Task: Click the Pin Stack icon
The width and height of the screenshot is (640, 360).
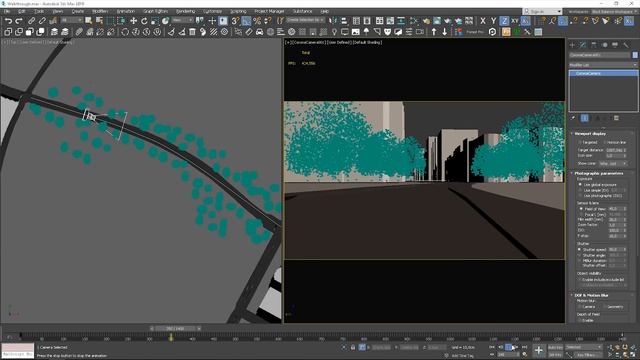Action: tap(573, 118)
